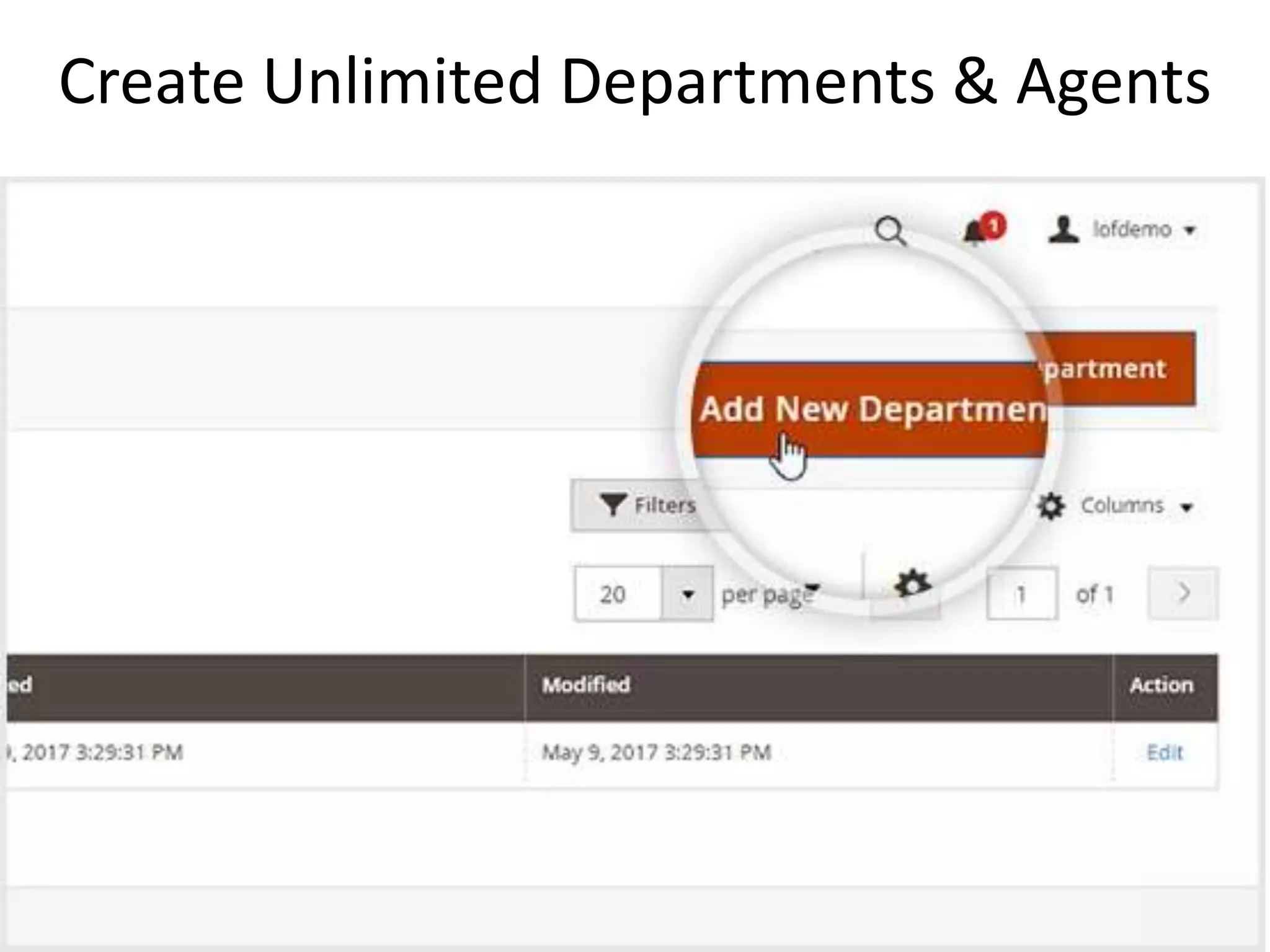Screen dimensions: 1270x952
Task: Open the lofdemo user account menu
Action: point(1122,230)
